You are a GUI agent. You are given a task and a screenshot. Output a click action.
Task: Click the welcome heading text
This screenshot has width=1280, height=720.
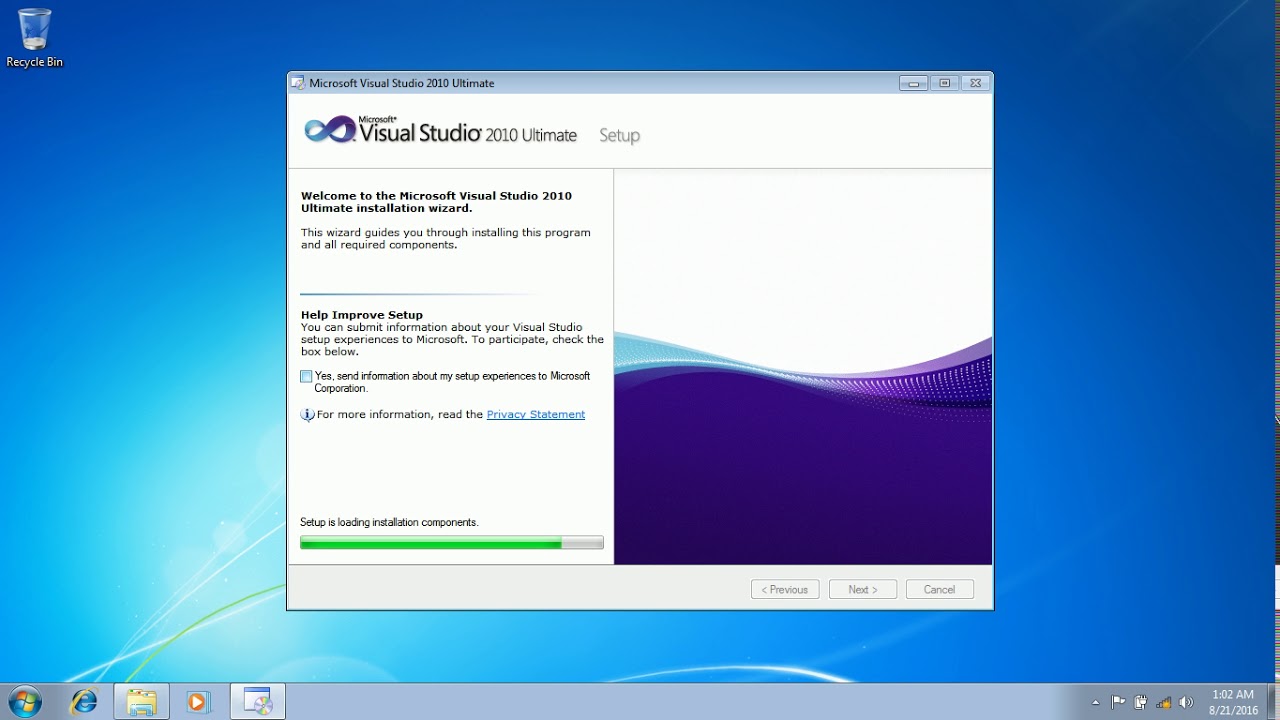coord(437,202)
